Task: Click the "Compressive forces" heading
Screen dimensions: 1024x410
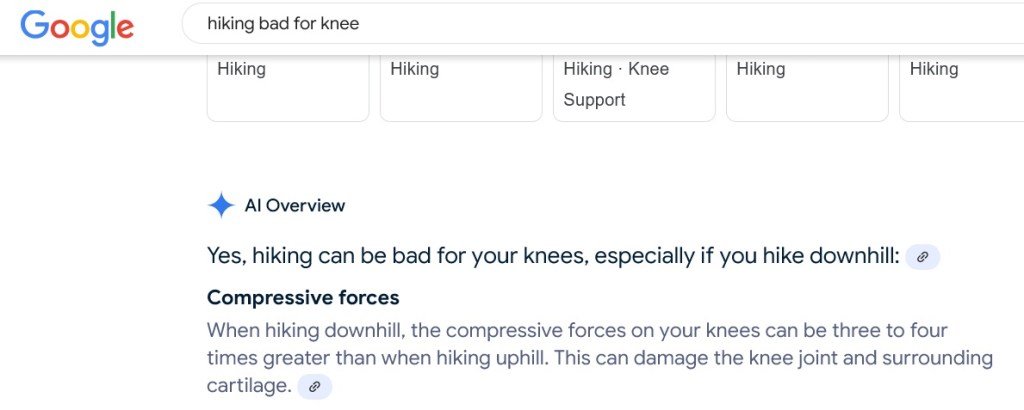Action: 303,297
